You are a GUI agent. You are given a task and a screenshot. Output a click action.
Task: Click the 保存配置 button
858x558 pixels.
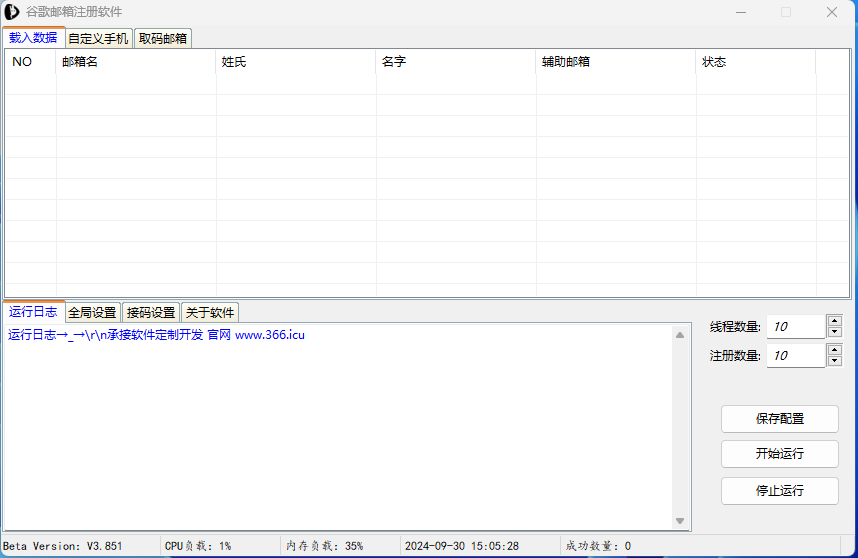coord(779,419)
